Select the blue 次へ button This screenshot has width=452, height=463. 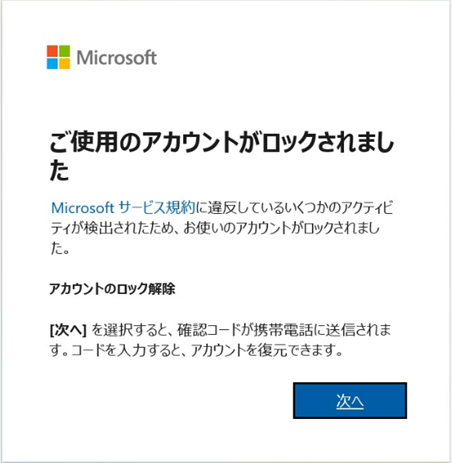[350, 400]
